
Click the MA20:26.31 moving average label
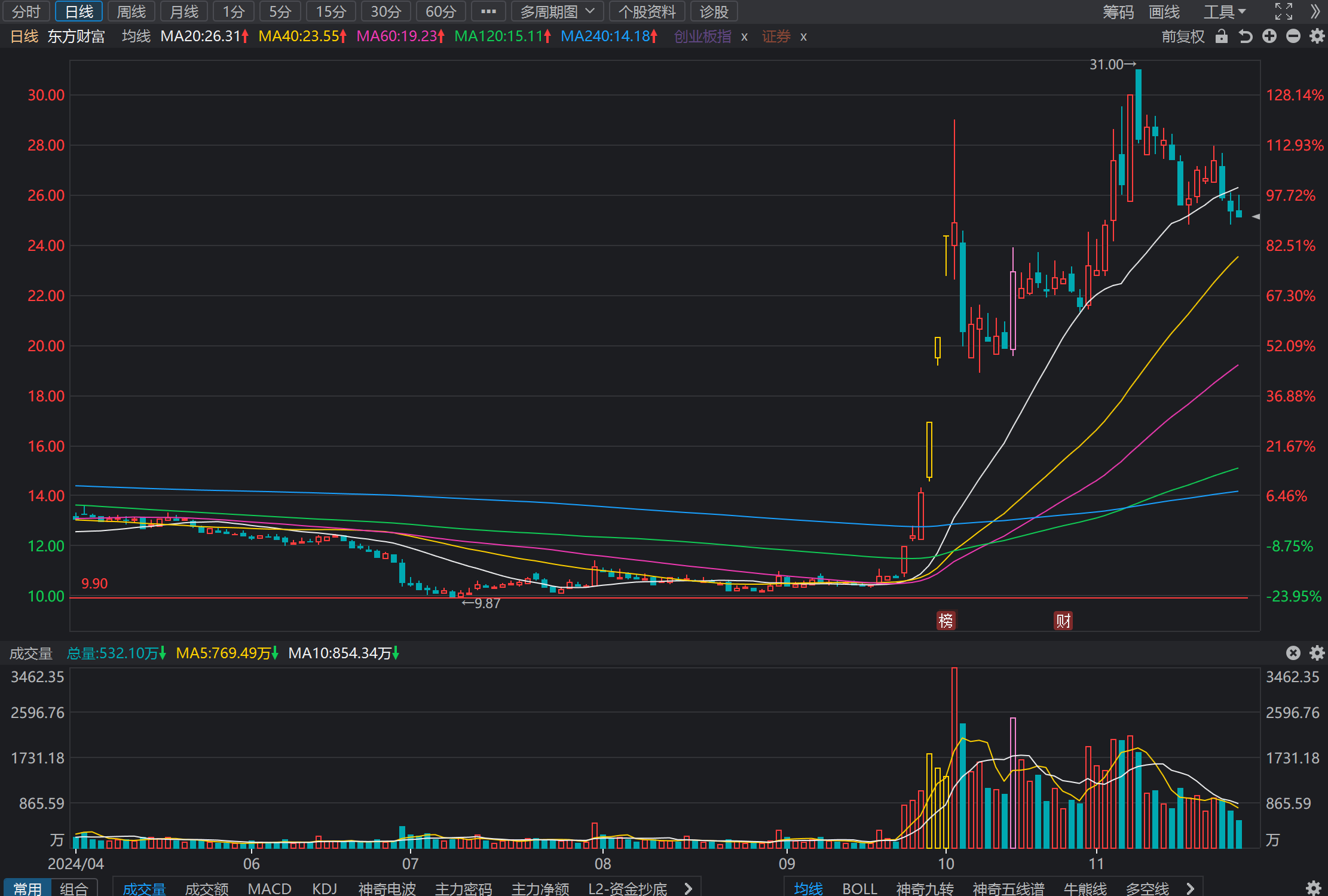point(204,36)
